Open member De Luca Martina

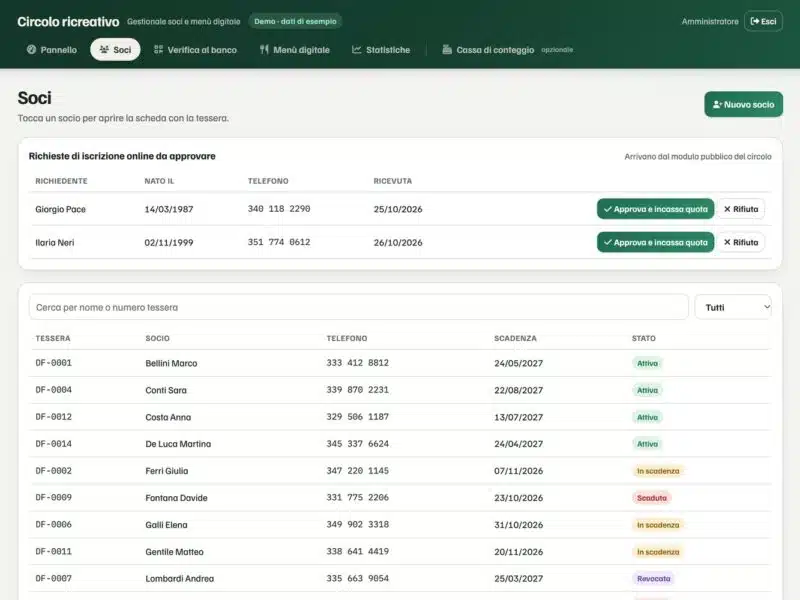coord(400,444)
